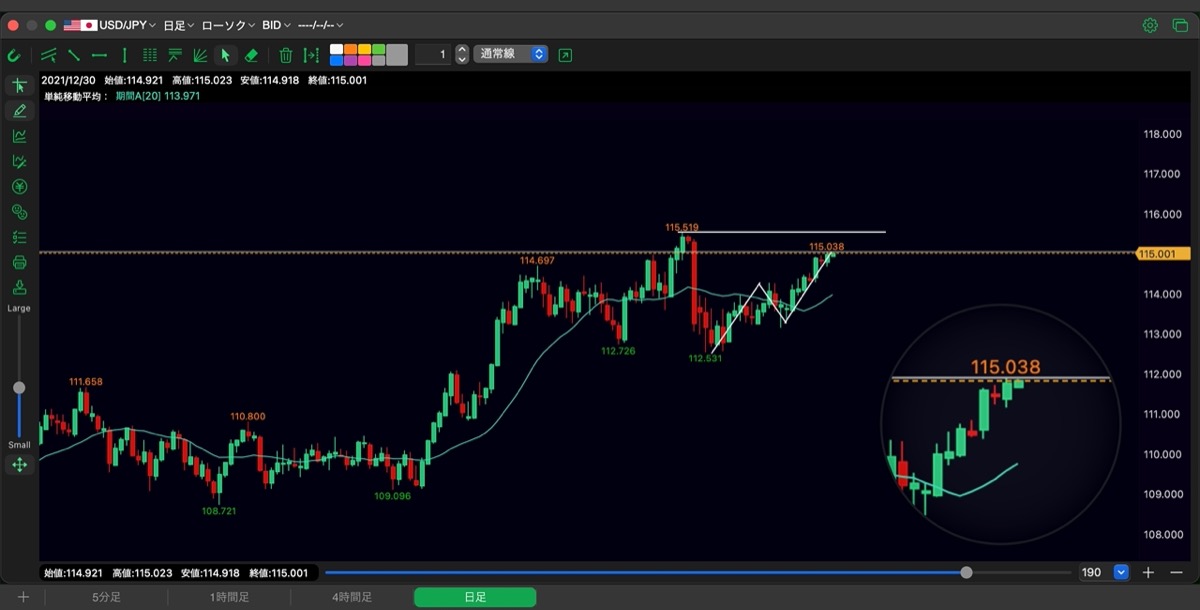Open the technical indicators chart icon
The height and width of the screenshot is (610, 1200).
(x=19, y=136)
